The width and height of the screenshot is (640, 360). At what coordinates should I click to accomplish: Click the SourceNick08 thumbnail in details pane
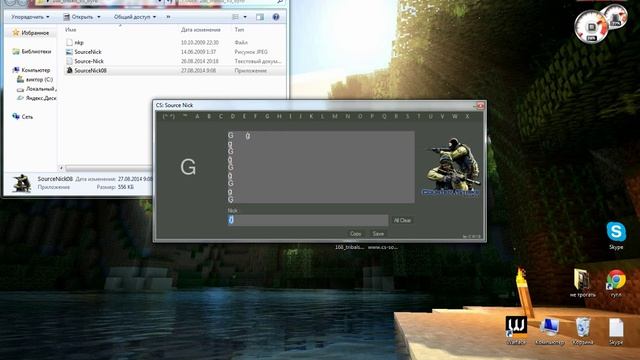(x=22, y=183)
